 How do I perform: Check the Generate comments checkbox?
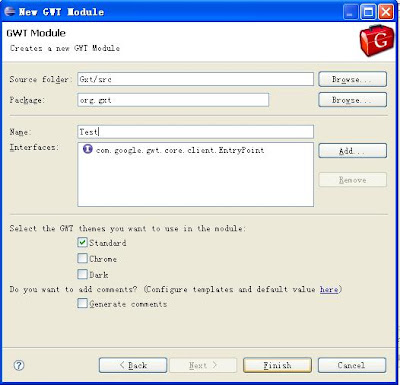click(x=82, y=303)
